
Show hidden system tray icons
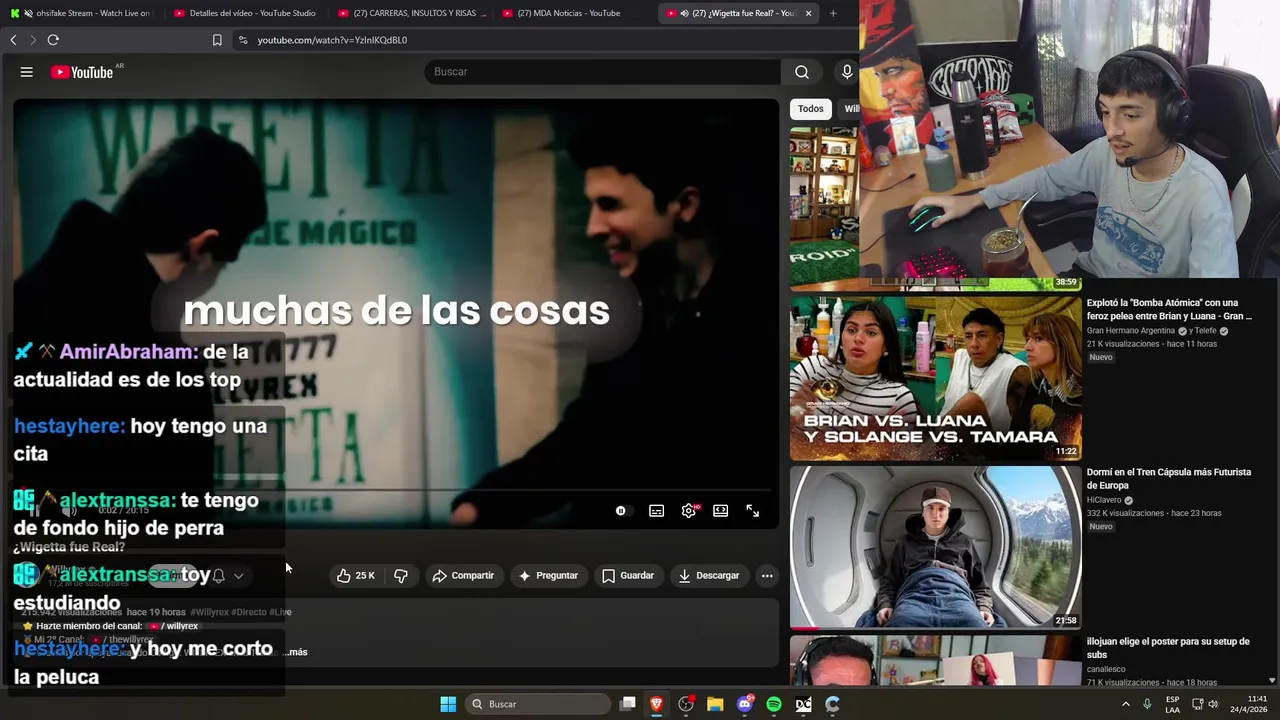[x=1126, y=704]
